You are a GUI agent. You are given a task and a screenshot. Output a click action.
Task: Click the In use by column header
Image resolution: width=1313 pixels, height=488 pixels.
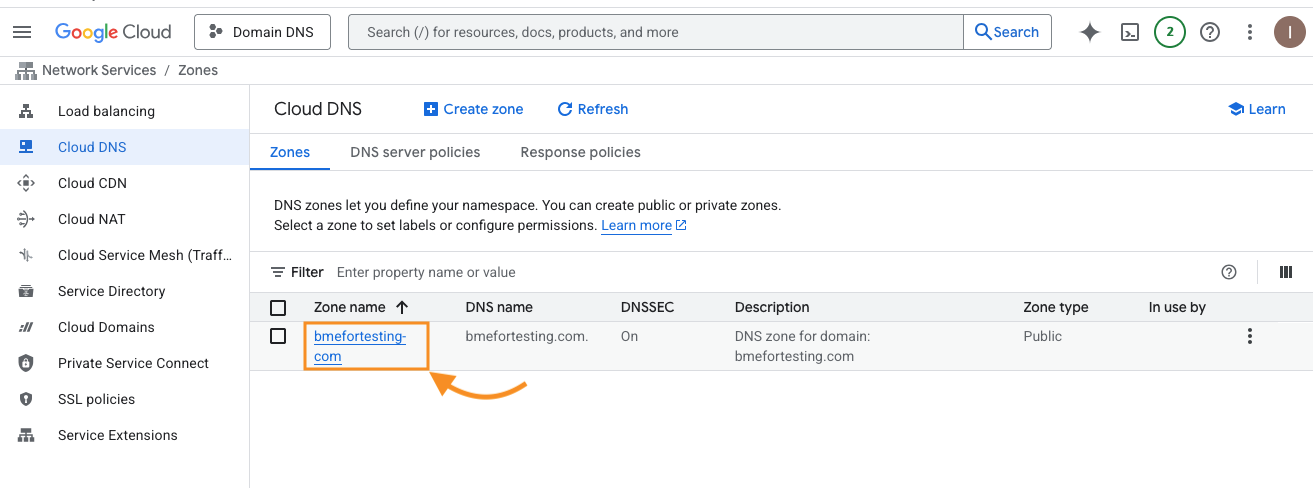tap(1177, 307)
